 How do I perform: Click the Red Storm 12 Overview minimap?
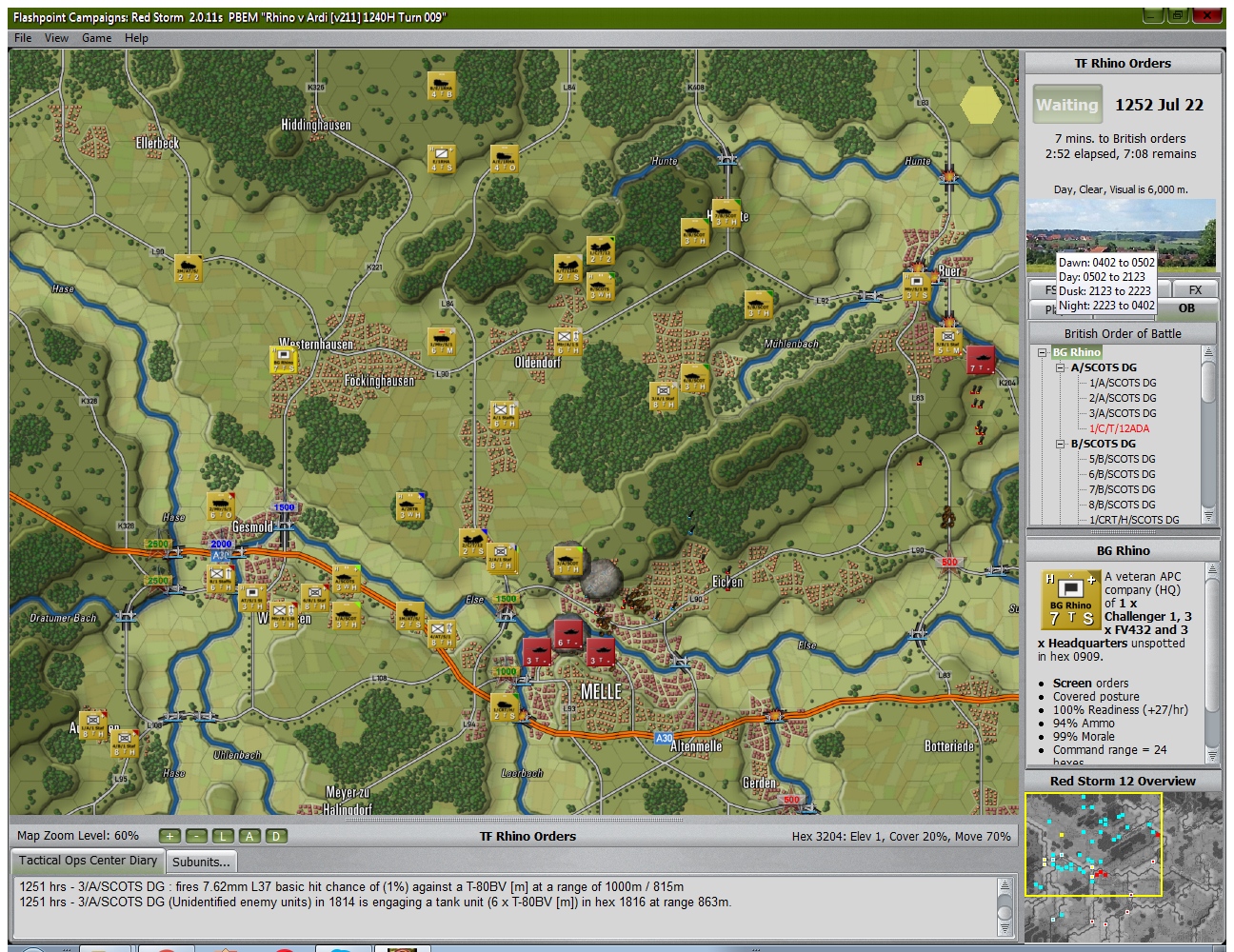click(x=1124, y=867)
